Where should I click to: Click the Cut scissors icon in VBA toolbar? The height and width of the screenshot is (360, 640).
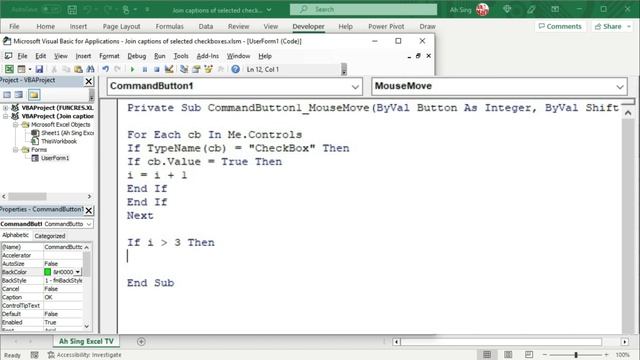[x=54, y=69]
